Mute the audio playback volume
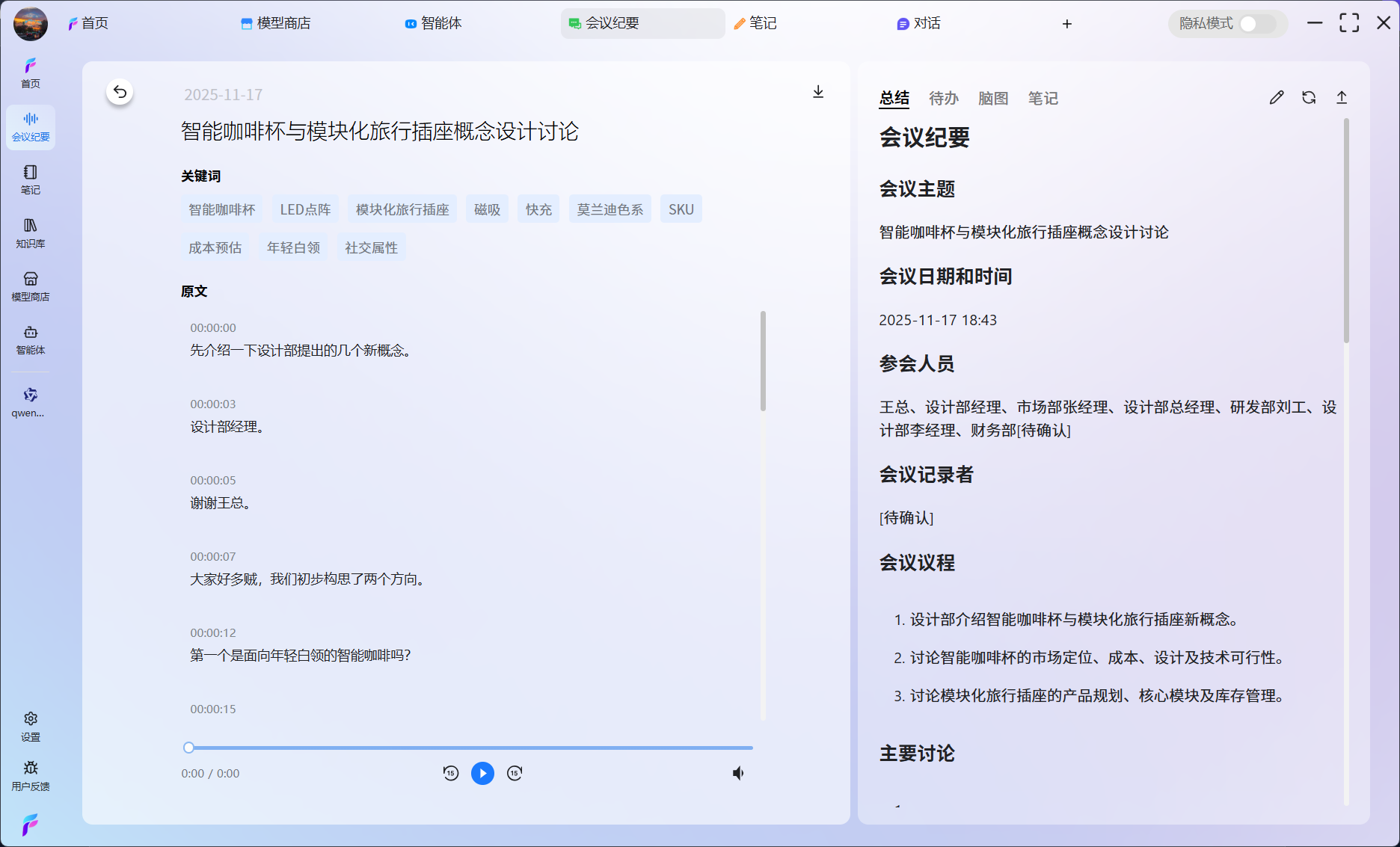Screen dimensions: 1400x847 738,773
